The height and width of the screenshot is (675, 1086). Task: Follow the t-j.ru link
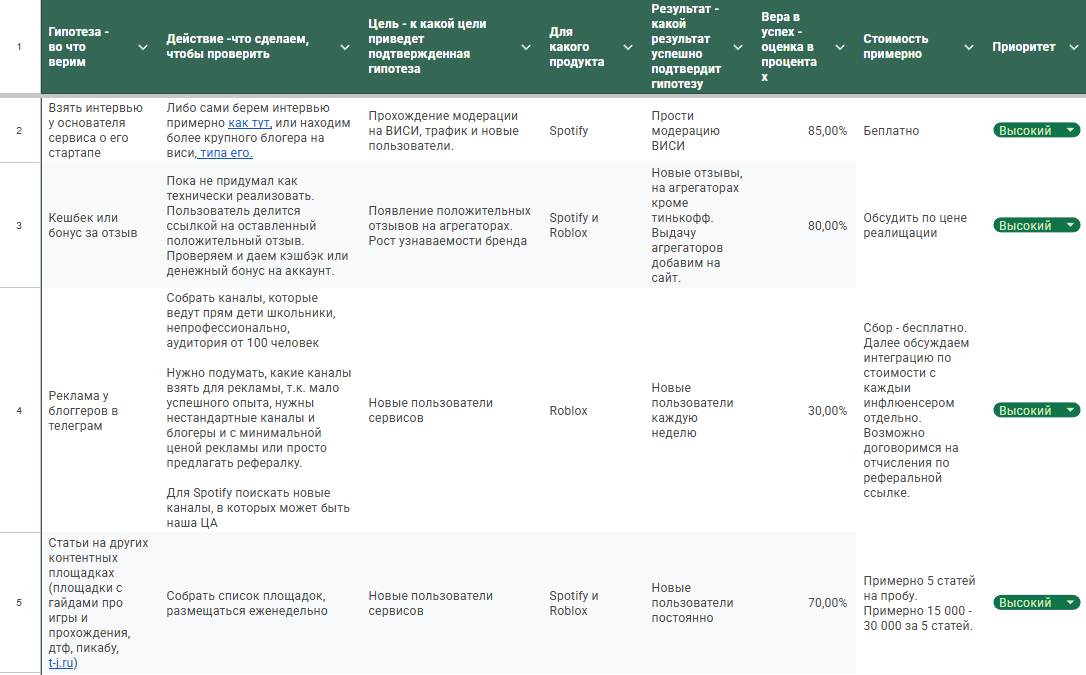(62, 663)
